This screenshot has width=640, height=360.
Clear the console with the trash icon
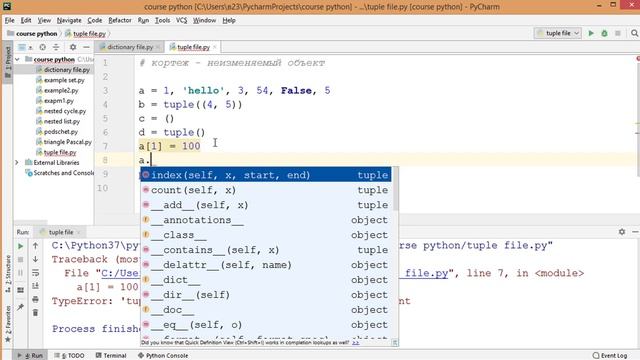point(36,313)
